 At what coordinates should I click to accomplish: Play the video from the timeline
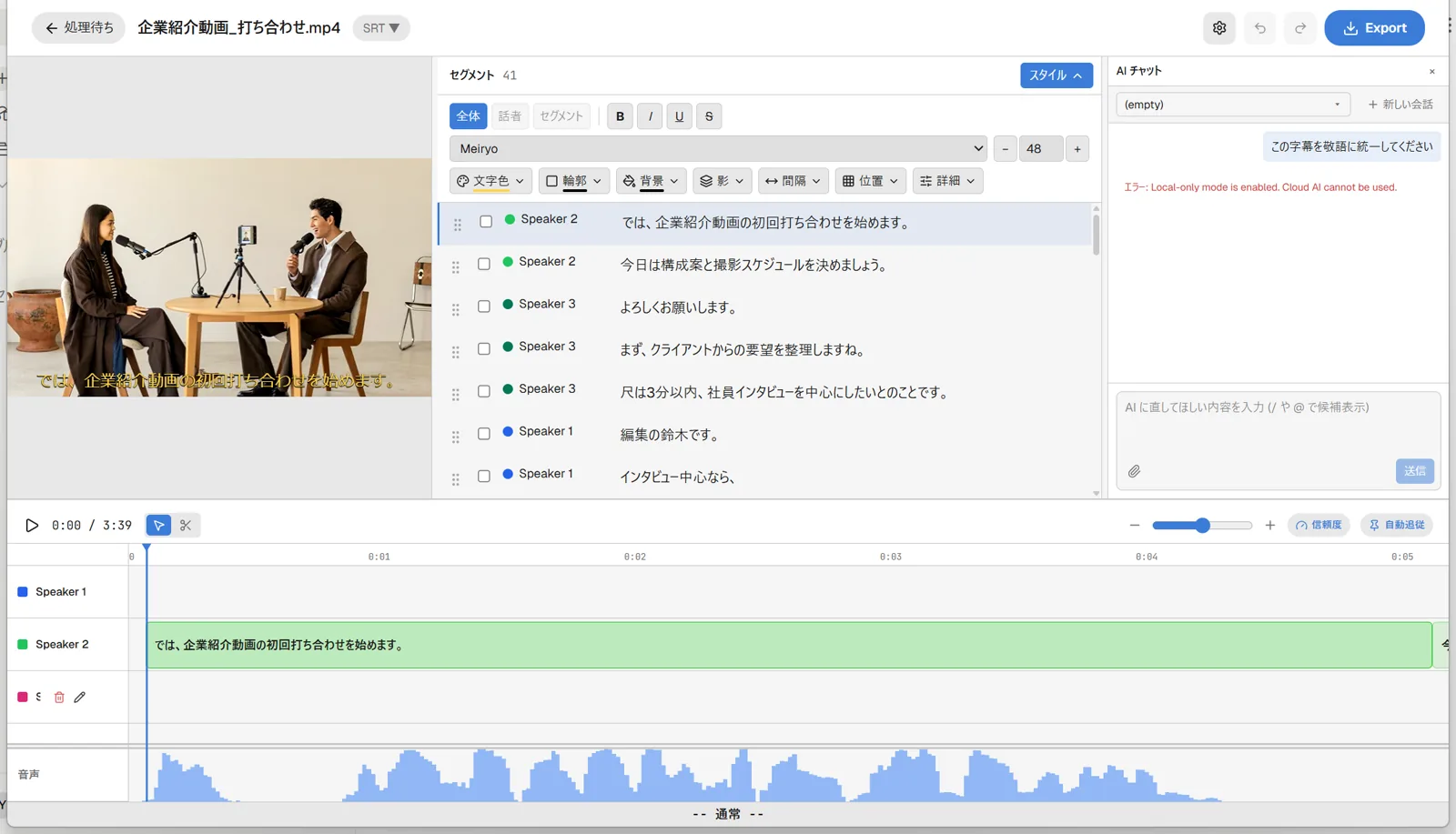(x=32, y=525)
